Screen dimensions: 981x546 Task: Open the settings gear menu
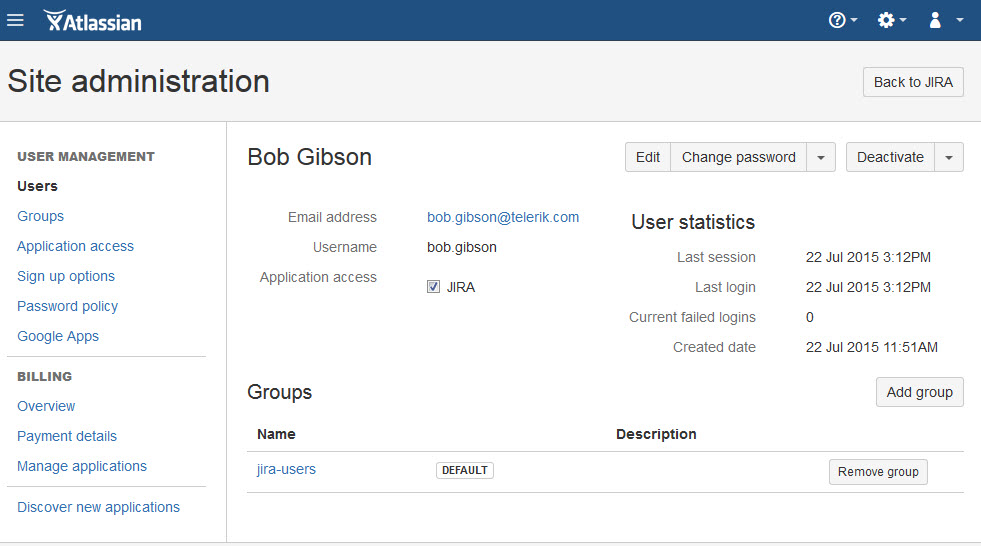[892, 20]
